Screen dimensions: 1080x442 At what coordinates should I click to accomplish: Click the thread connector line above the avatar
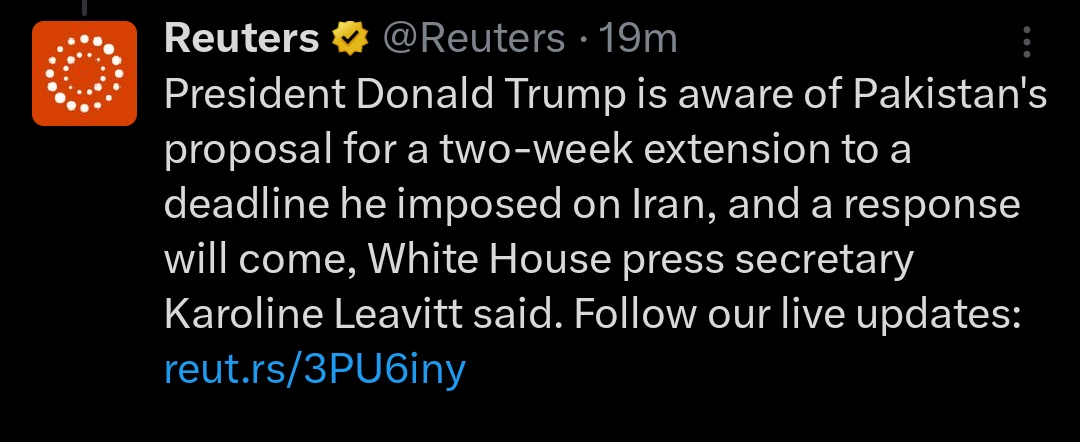click(x=84, y=6)
